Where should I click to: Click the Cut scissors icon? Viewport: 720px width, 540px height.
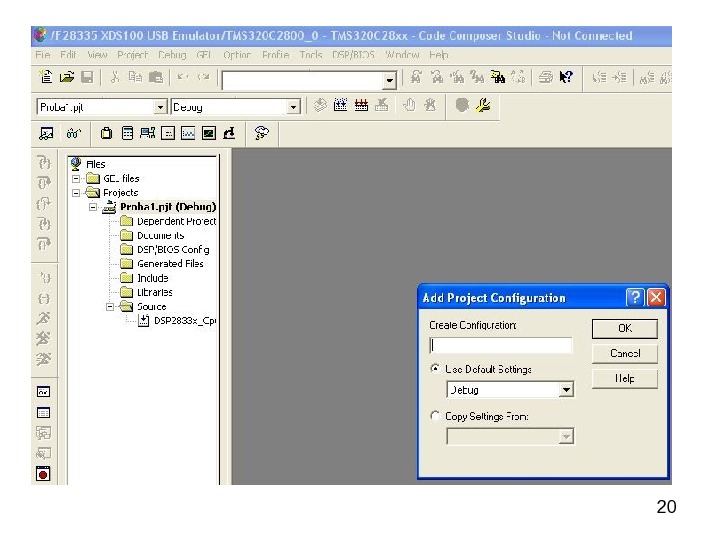click(114, 77)
